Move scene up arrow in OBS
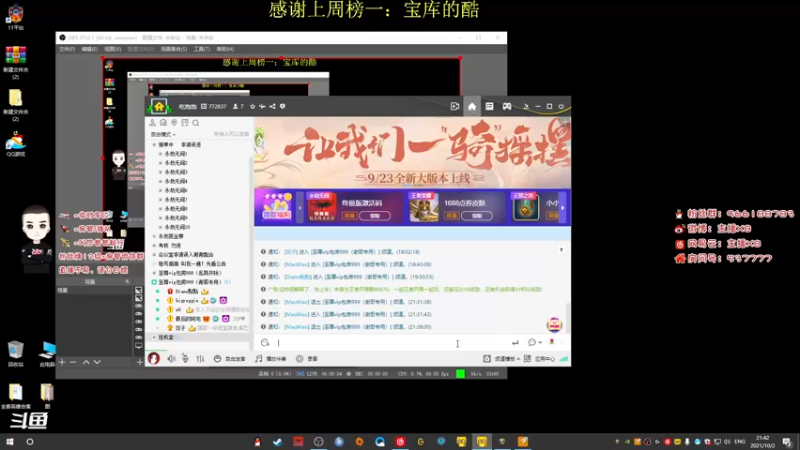800x450 pixels. click(x=86, y=362)
